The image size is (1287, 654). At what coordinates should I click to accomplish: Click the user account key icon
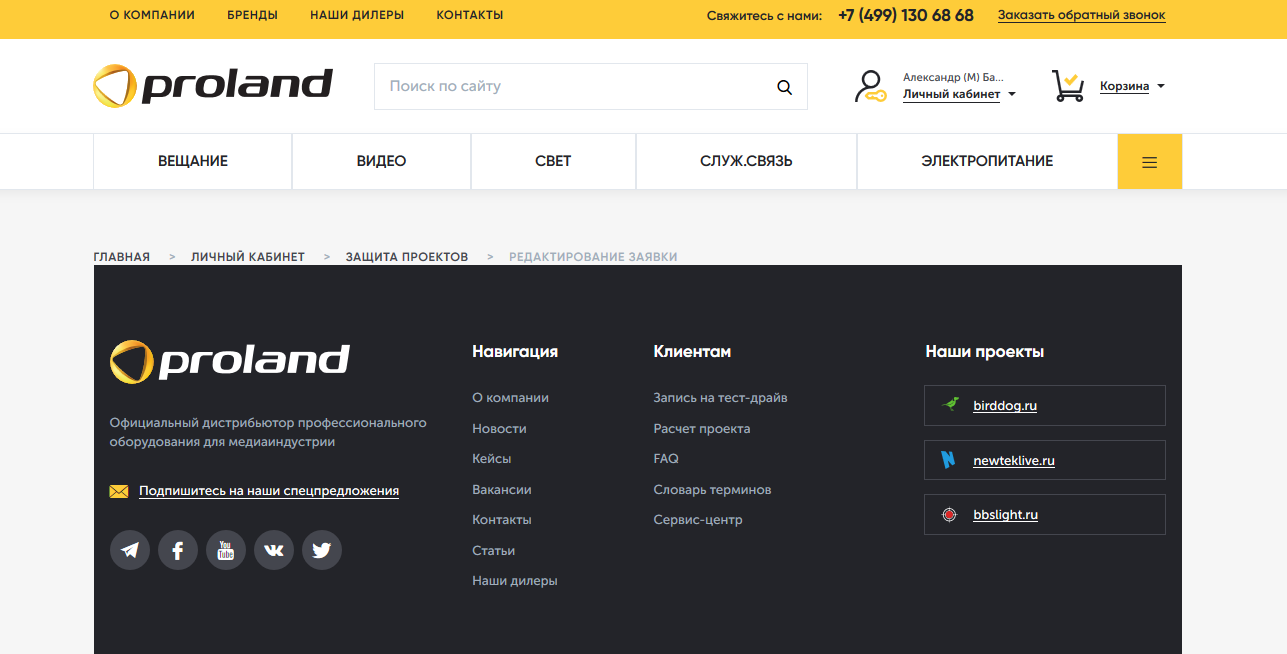click(x=870, y=86)
